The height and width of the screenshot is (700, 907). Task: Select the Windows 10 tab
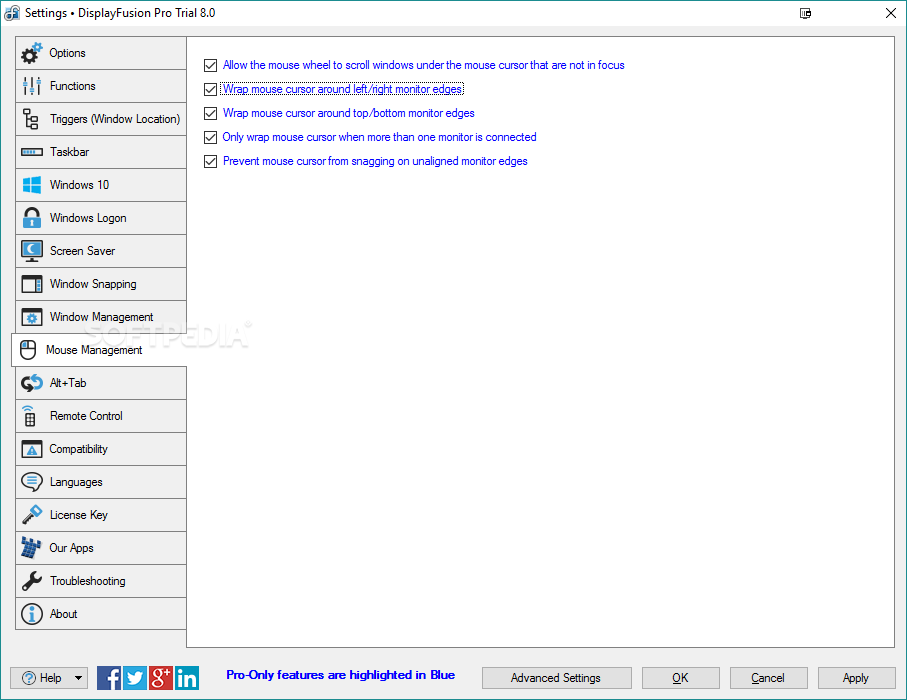101,185
